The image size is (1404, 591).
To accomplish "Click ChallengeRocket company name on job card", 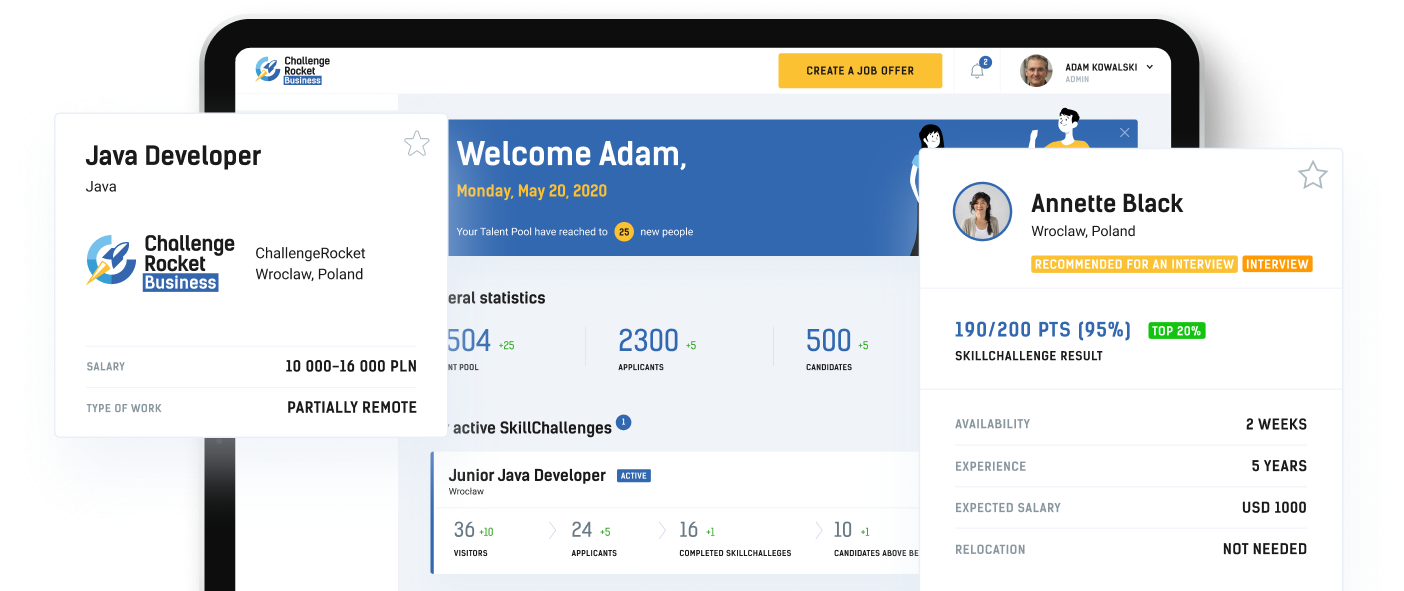I will click(x=310, y=254).
